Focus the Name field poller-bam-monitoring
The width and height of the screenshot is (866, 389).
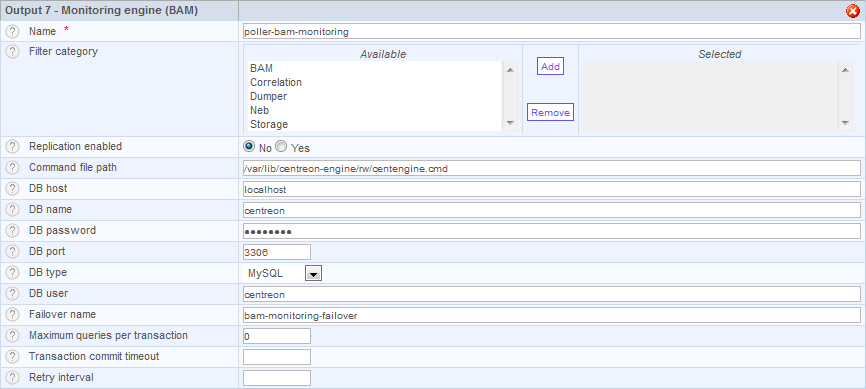552,31
